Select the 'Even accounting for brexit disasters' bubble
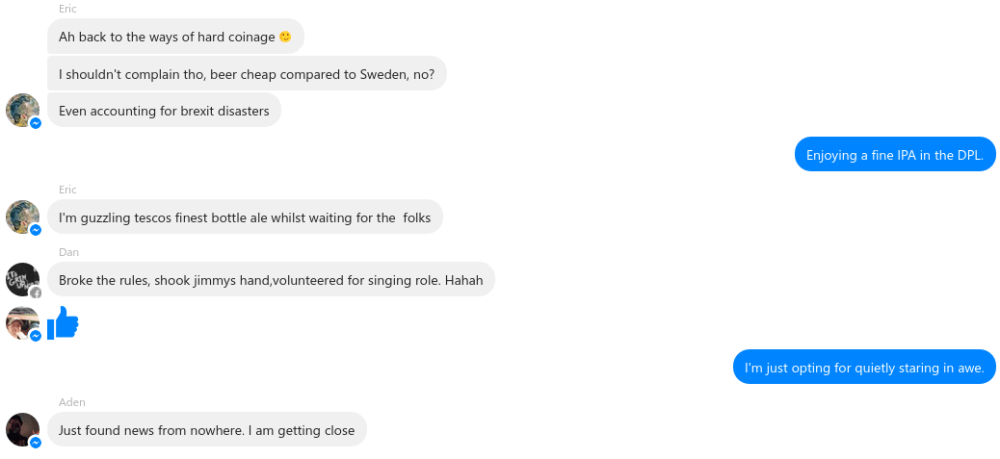Screen dimensions: 1000x459 pos(164,111)
